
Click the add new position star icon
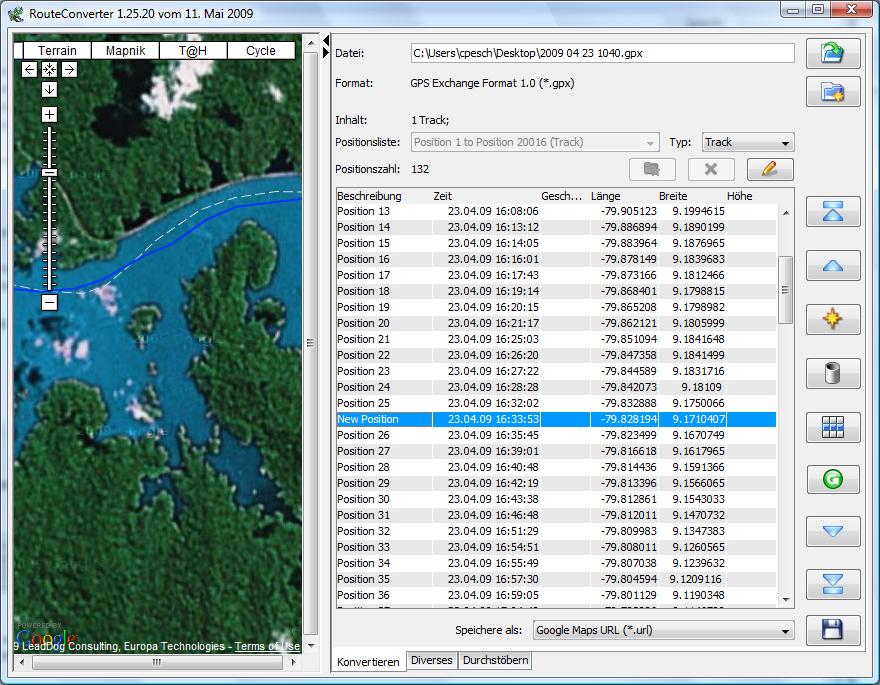(833, 320)
